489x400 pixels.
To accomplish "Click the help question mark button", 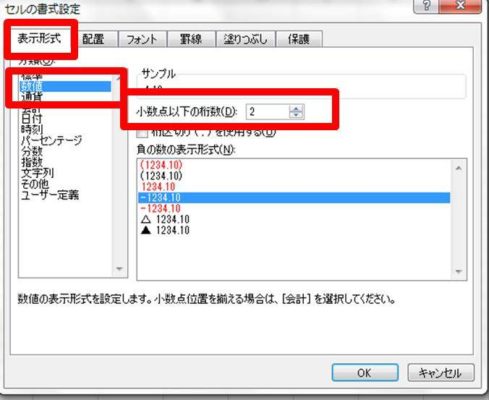I will click(426, 6).
